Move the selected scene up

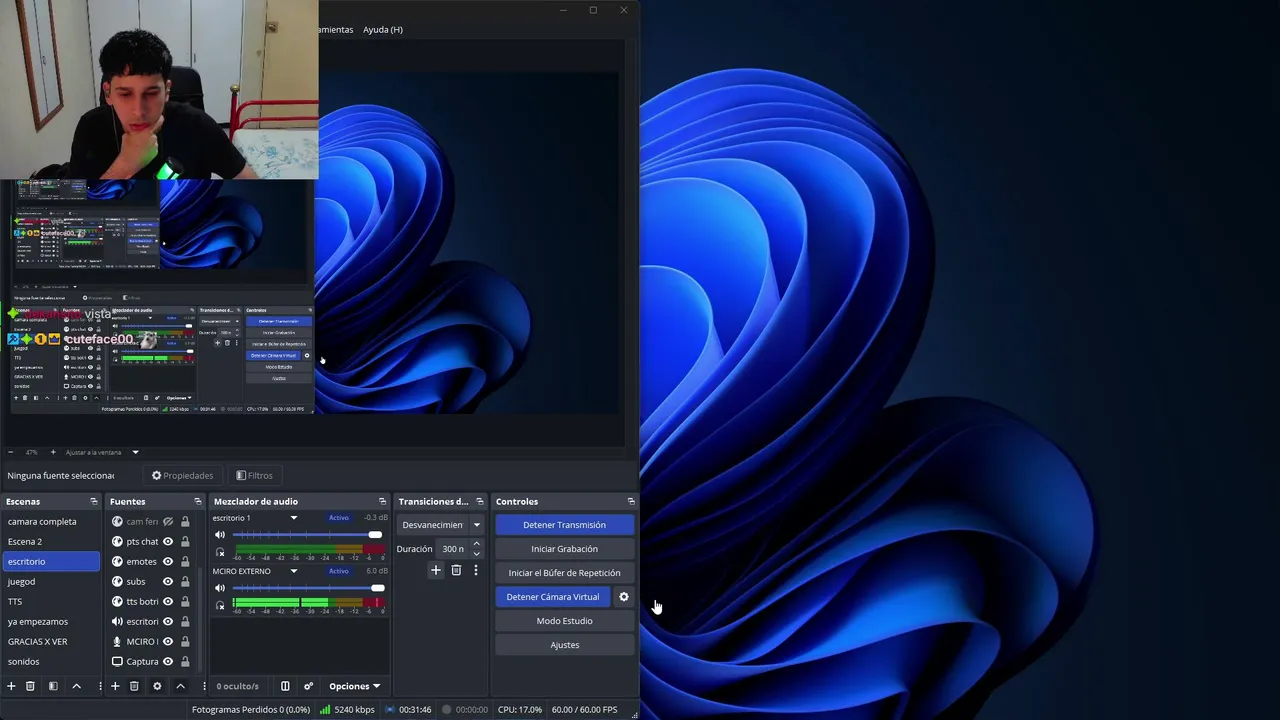click(x=76, y=686)
